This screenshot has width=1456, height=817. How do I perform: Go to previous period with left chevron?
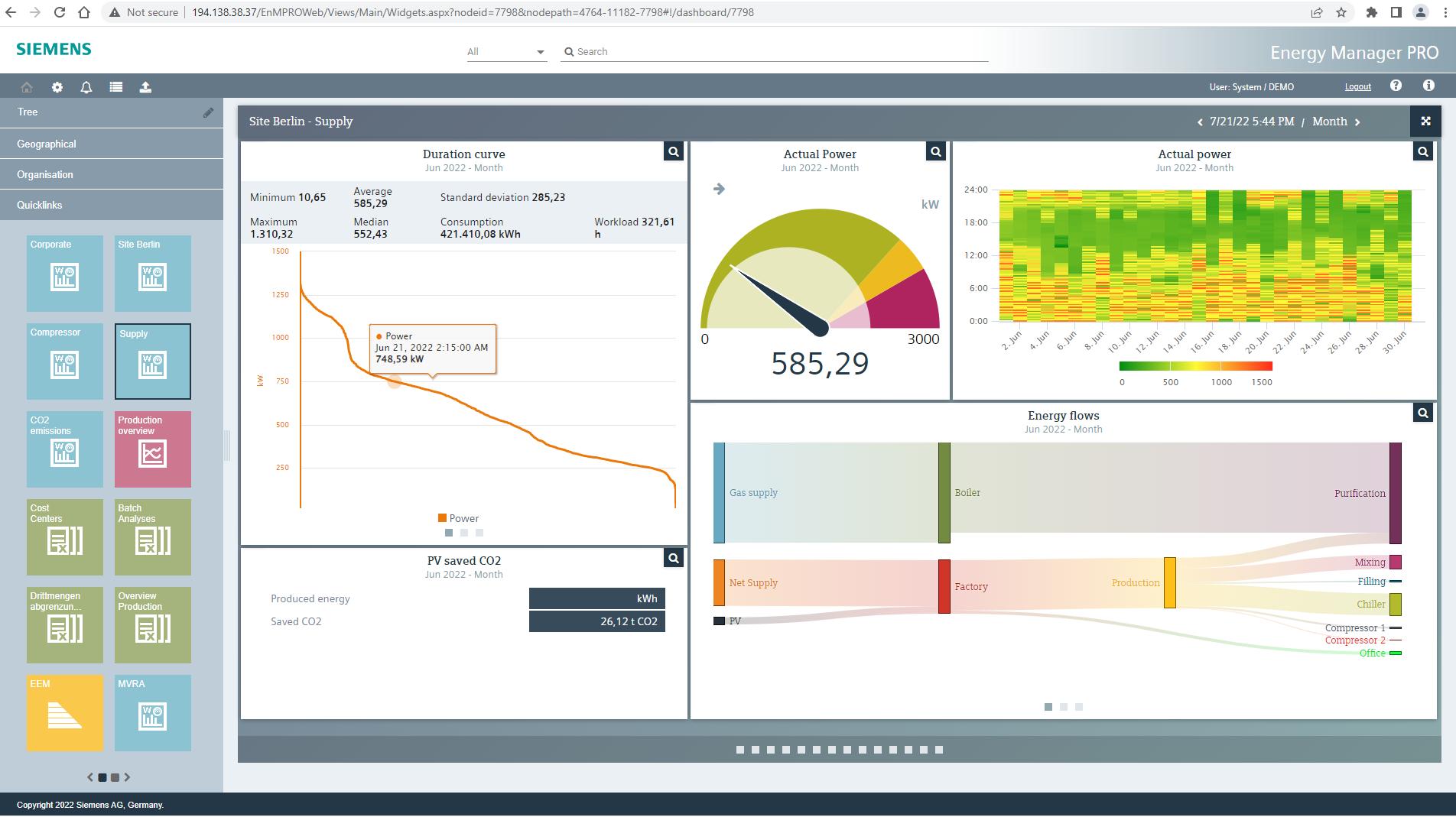[x=1200, y=122]
